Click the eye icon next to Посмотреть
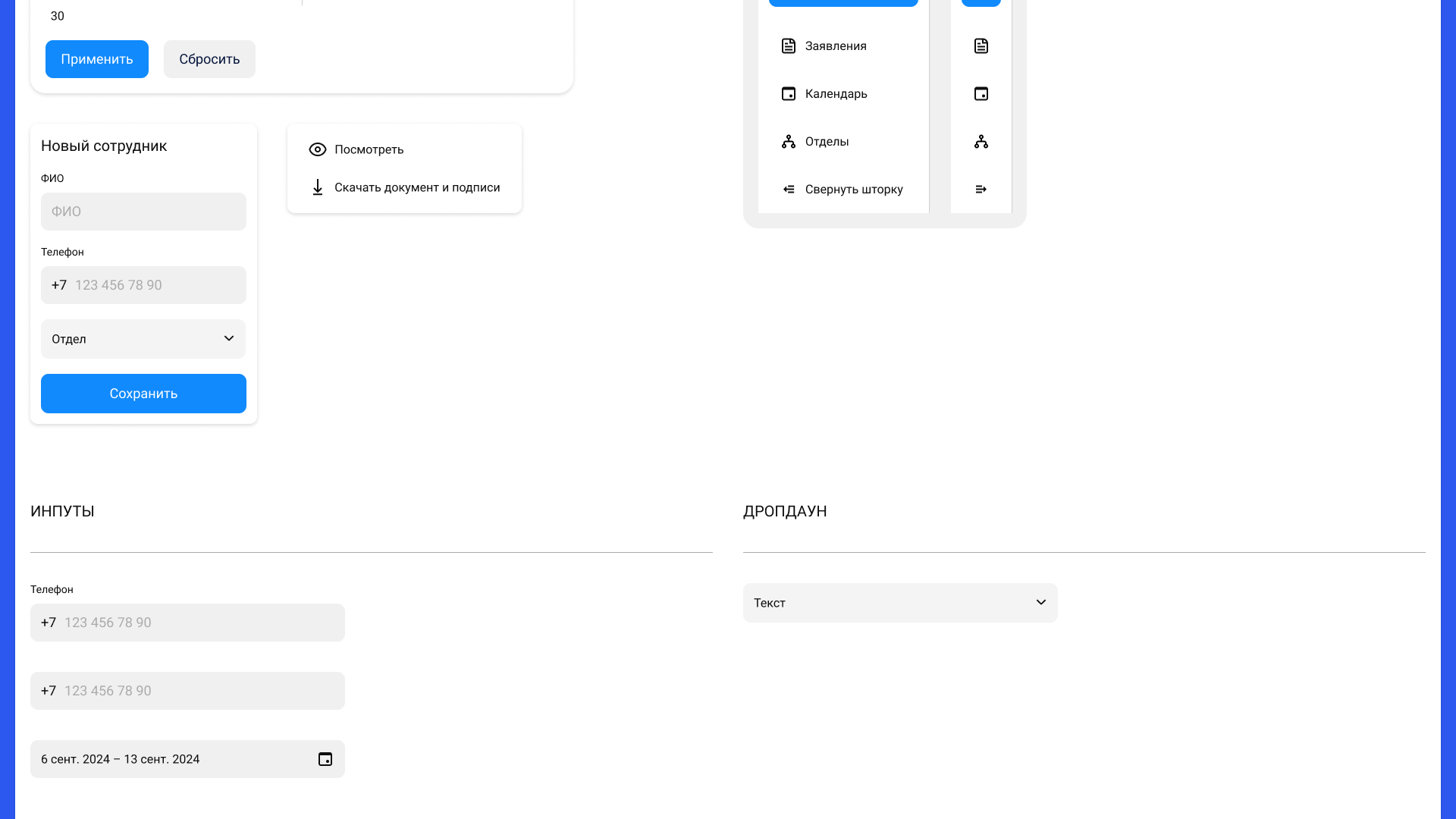Screen dimensions: 1456x819 318,149
